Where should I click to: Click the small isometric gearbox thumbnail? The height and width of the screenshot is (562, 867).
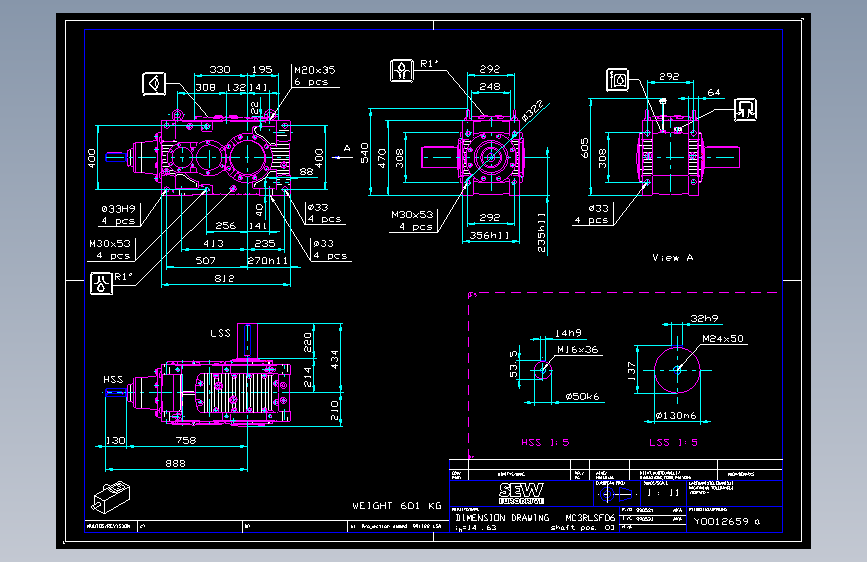(x=111, y=497)
